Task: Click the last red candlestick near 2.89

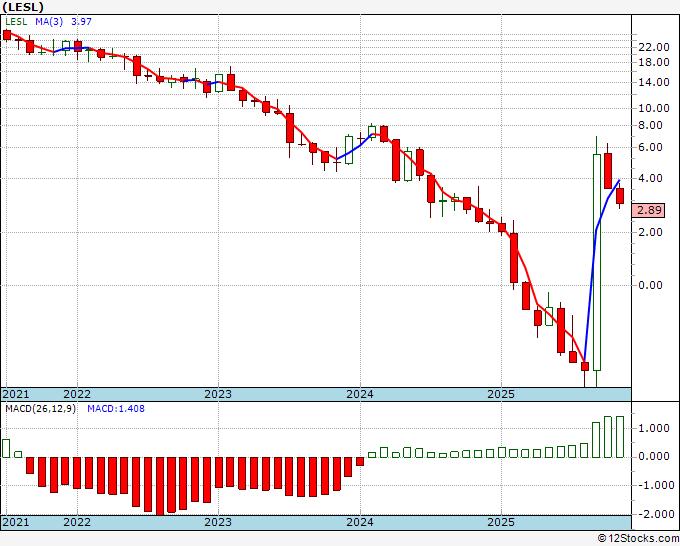Action: coord(620,196)
